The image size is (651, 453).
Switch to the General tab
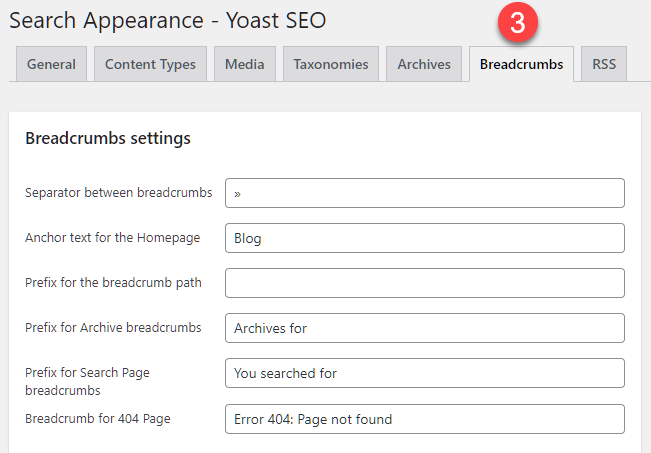51,64
